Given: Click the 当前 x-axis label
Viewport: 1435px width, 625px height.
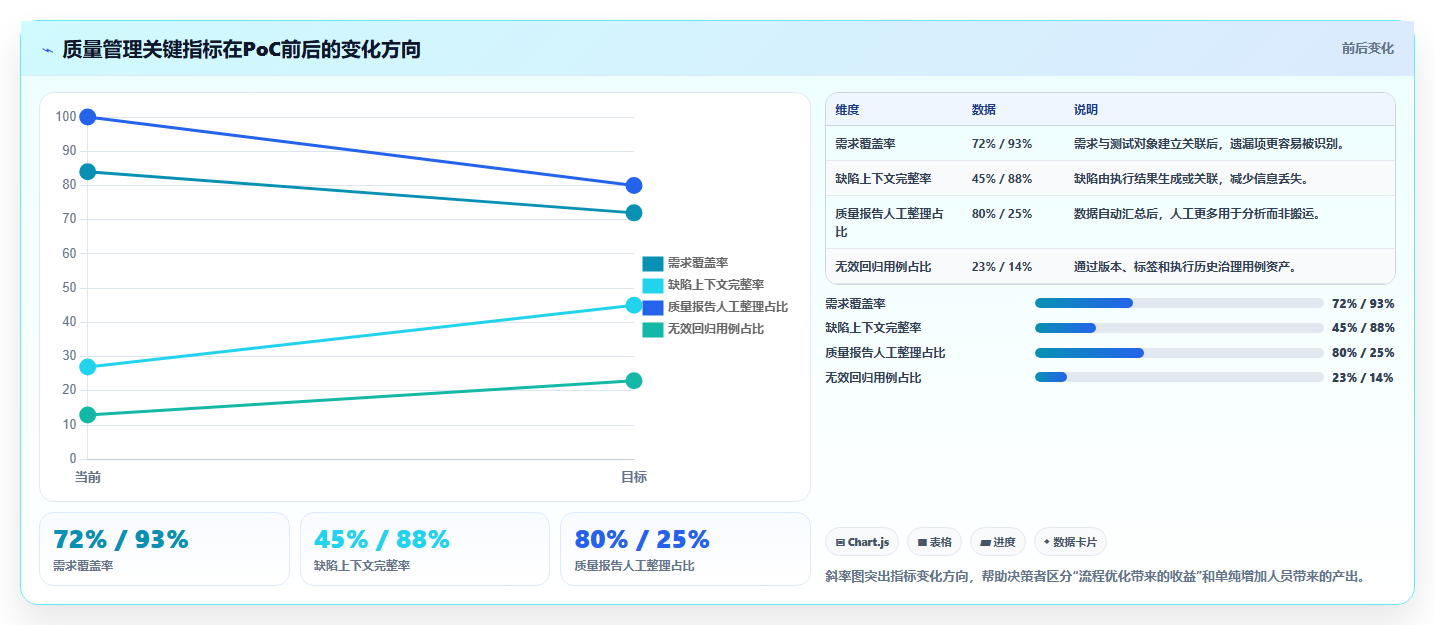Looking at the screenshot, I should (x=88, y=477).
